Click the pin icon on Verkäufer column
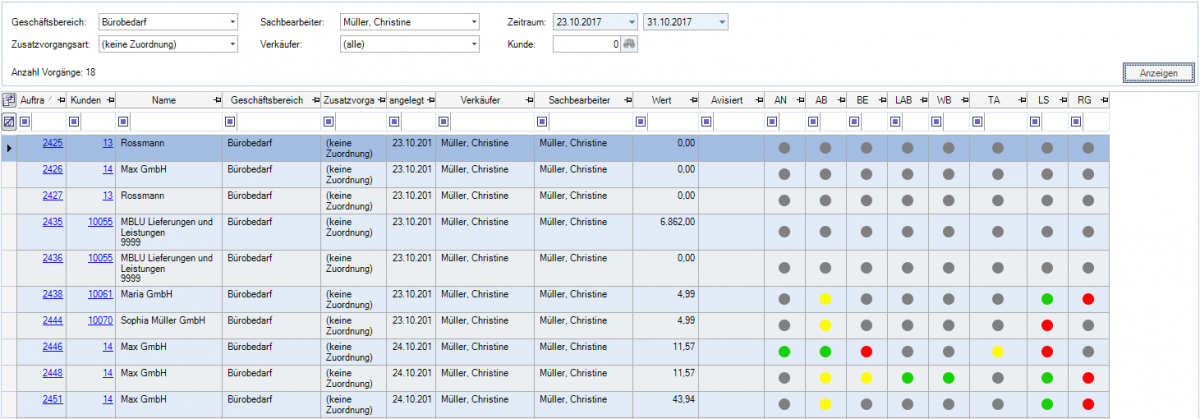 [526, 100]
